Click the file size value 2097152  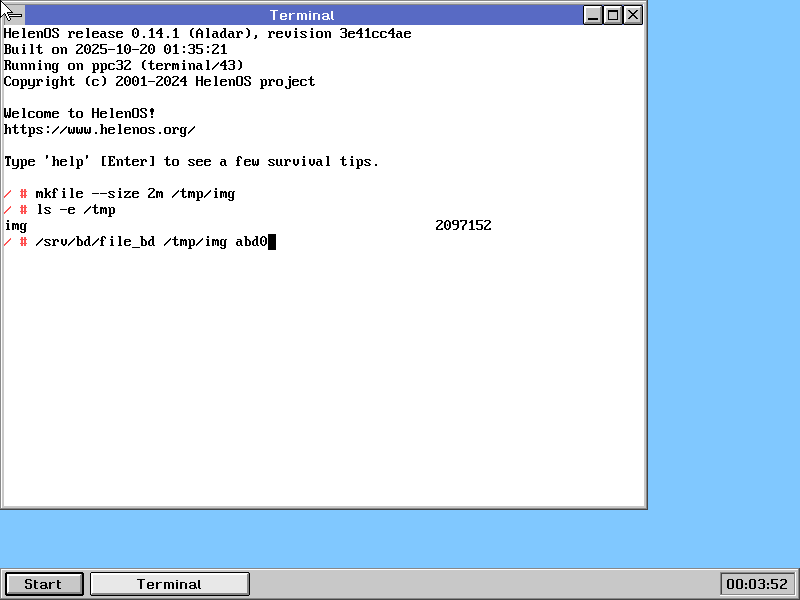point(463,226)
